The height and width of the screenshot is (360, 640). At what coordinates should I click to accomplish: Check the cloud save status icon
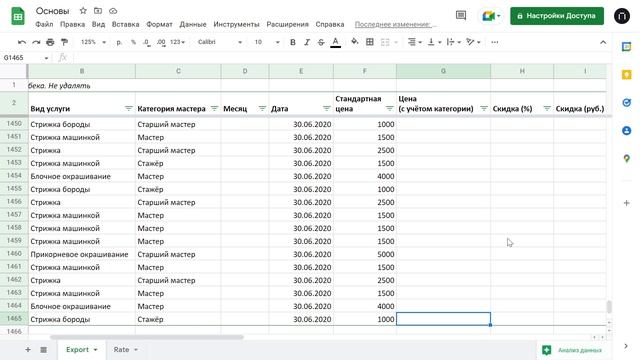(113, 11)
